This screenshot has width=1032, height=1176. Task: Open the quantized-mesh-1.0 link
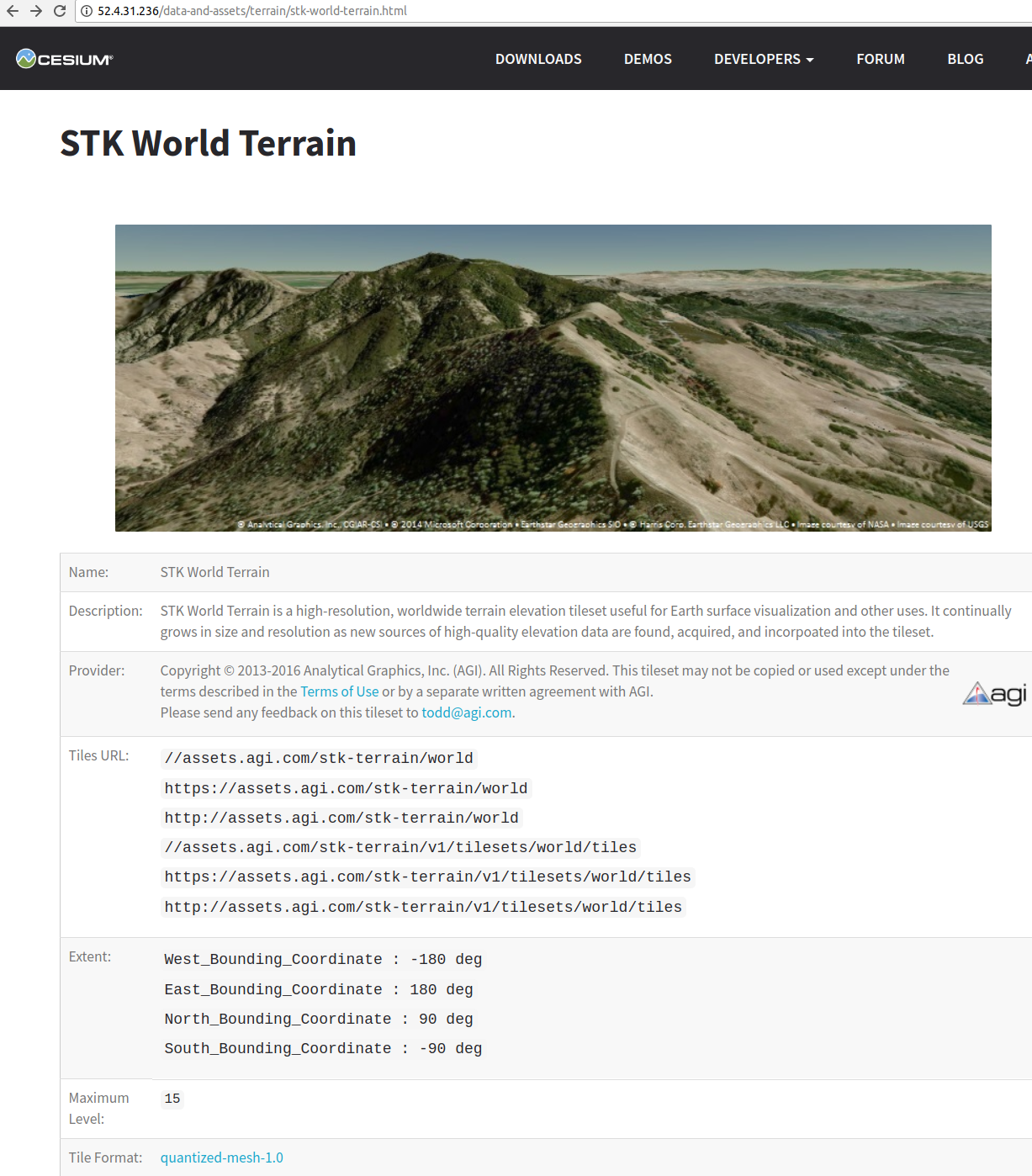(222, 1157)
